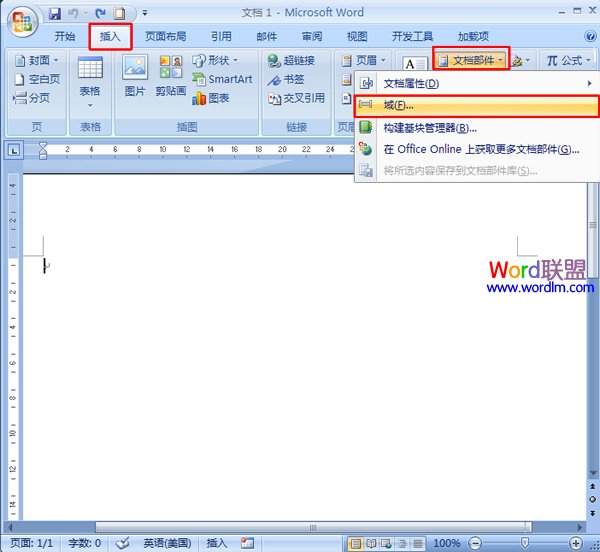
Task: Insert a Chart (图表)
Action: click(x=210, y=98)
